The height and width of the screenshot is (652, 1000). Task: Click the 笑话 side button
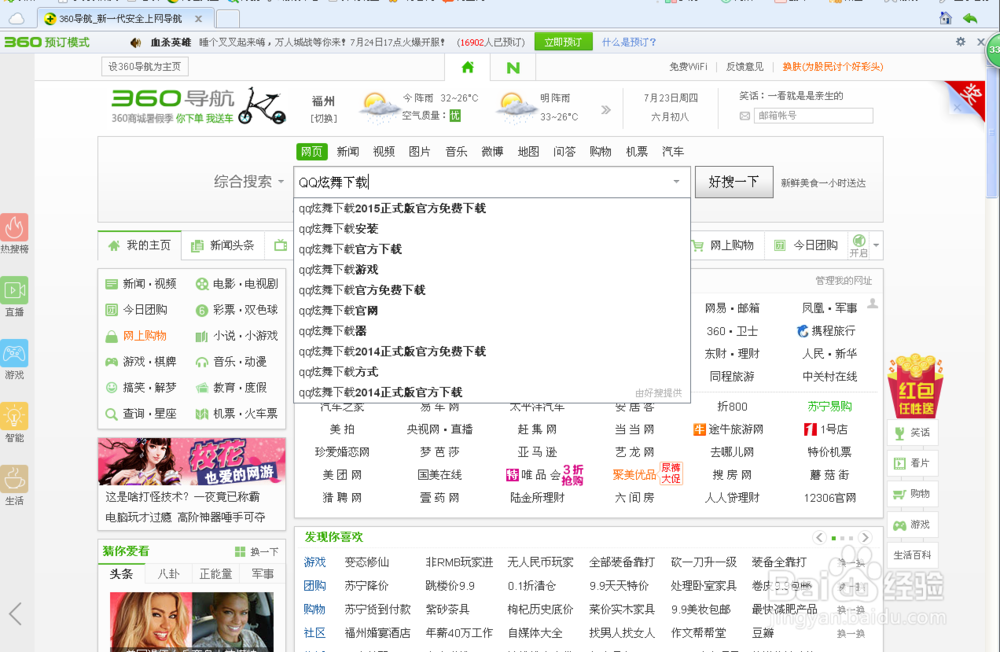coord(912,433)
